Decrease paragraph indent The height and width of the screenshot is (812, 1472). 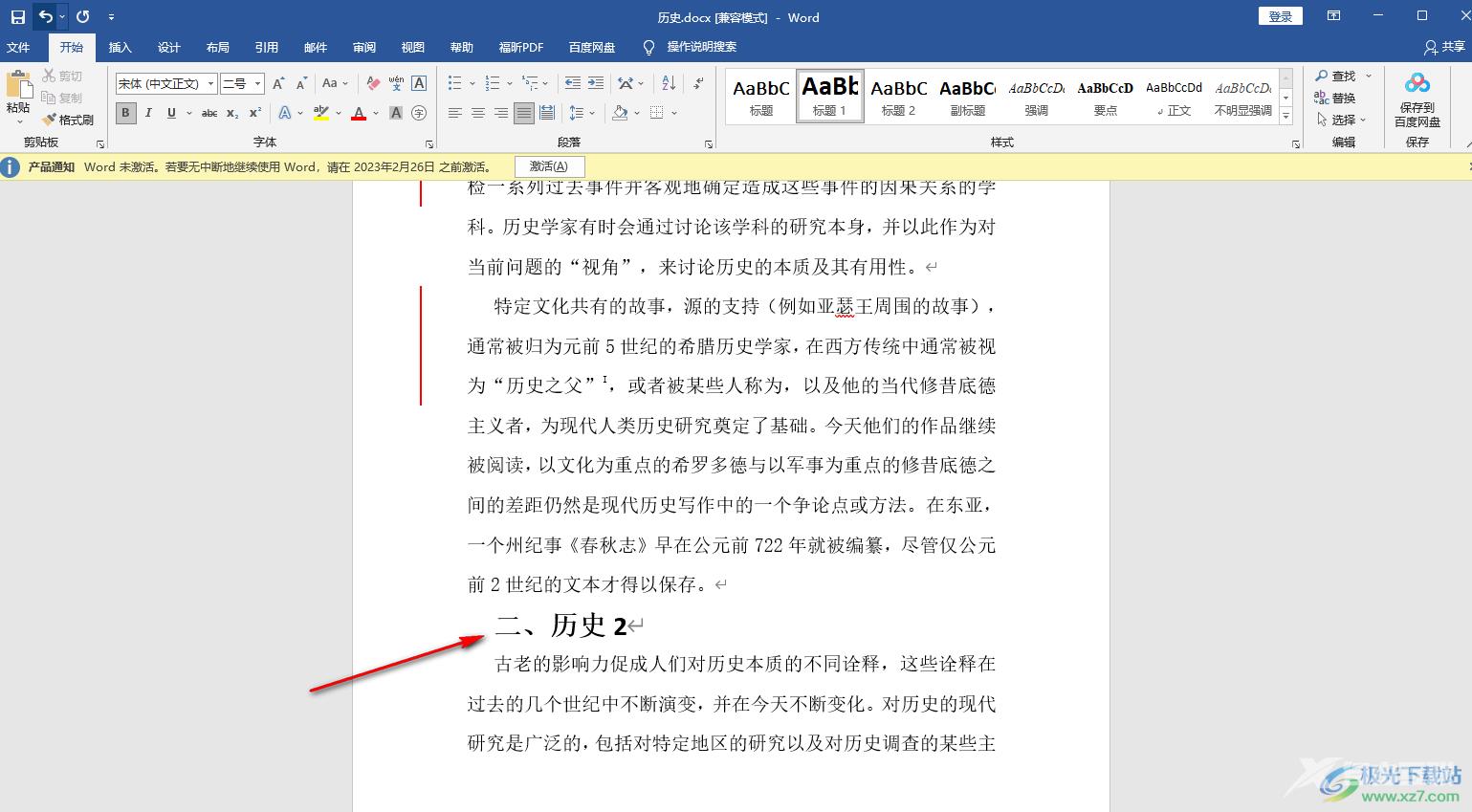573,84
